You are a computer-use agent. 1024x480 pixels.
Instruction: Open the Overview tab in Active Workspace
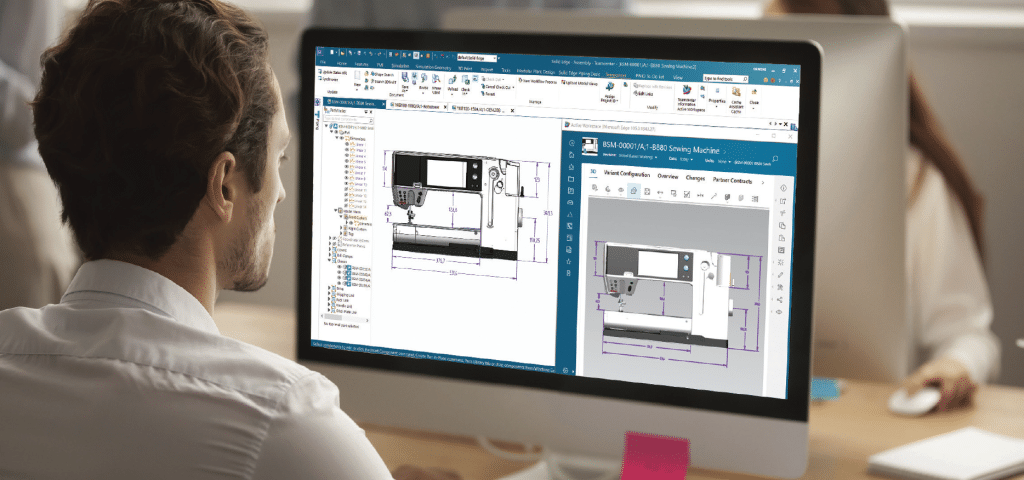click(x=668, y=176)
